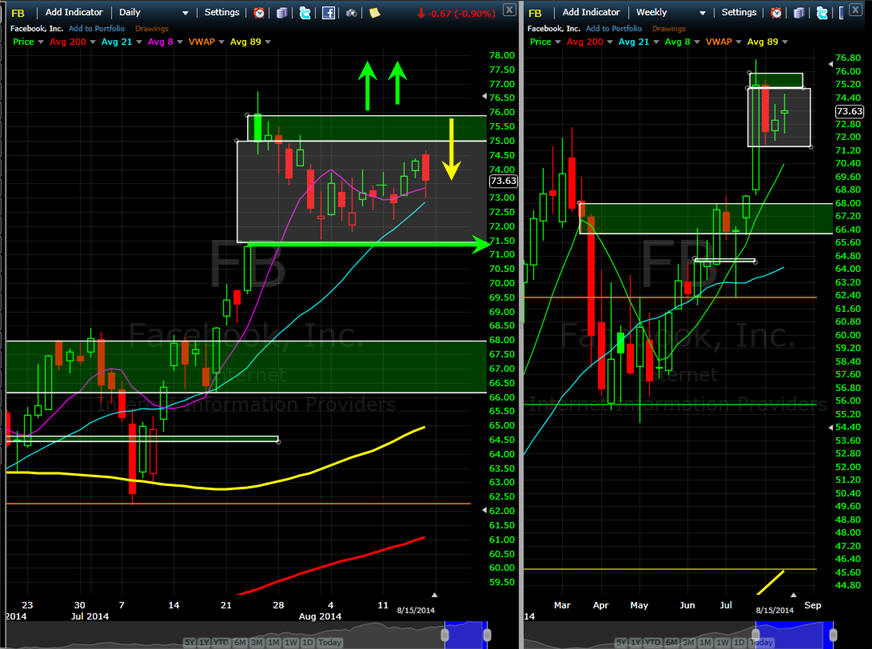The width and height of the screenshot is (872, 649).
Task: Select 1M range in Daily chart
Action: pyautogui.click(x=274, y=642)
